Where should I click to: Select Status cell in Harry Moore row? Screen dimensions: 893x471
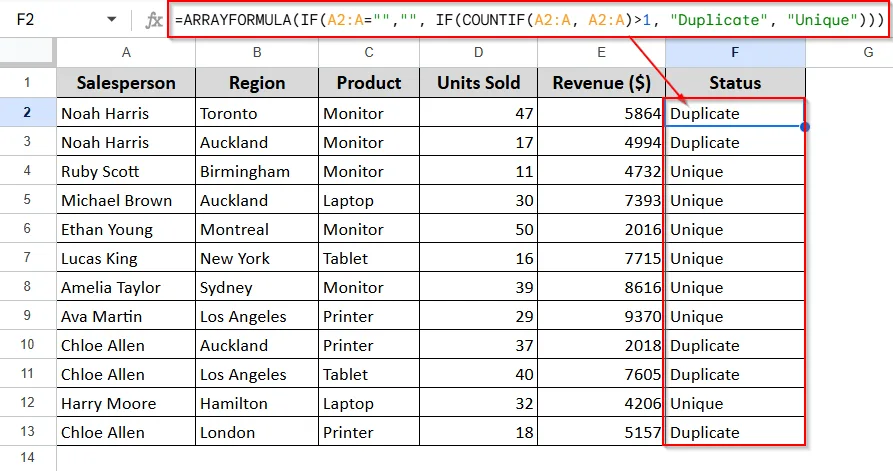(735, 403)
